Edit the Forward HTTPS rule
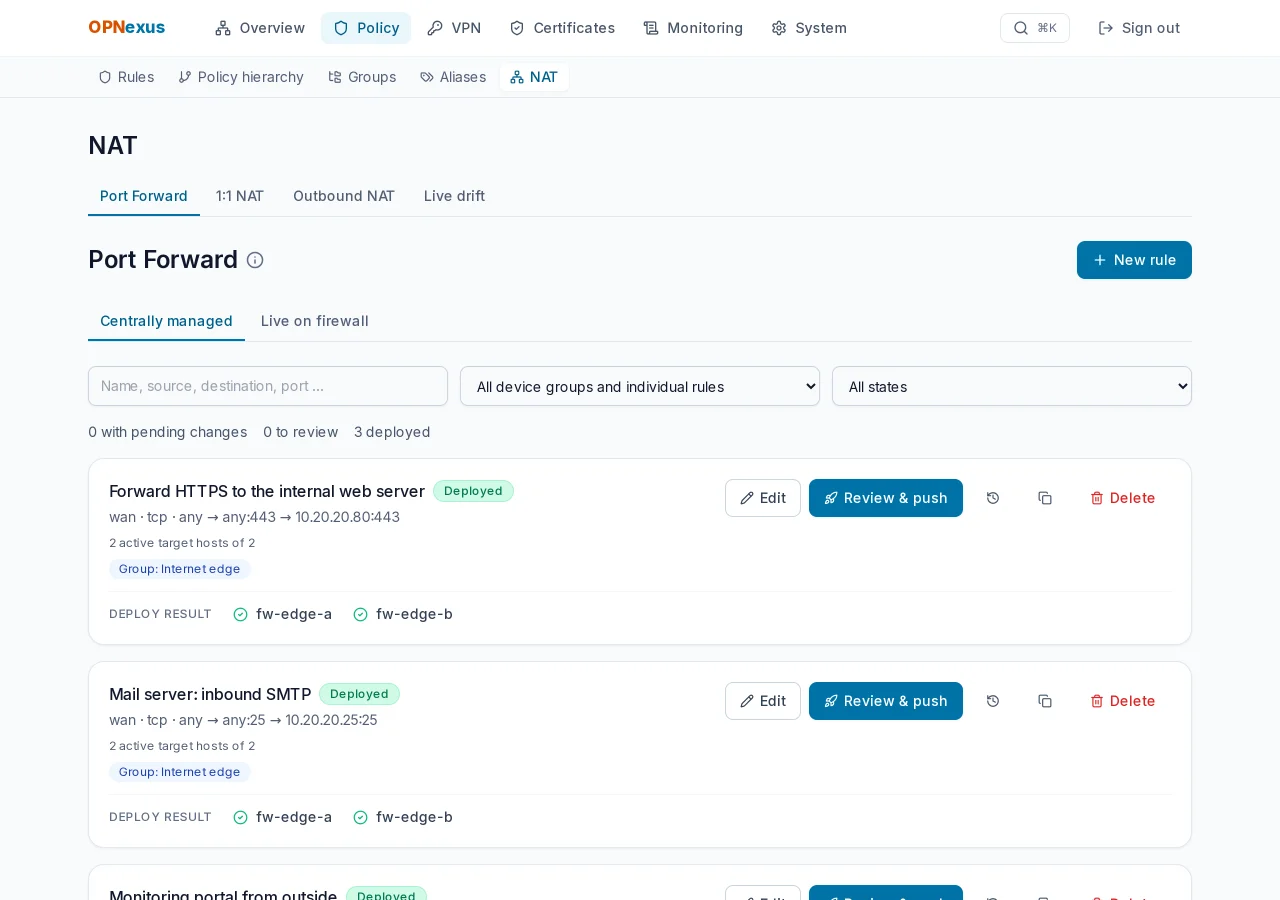Viewport: 1280px width, 900px height. click(763, 498)
